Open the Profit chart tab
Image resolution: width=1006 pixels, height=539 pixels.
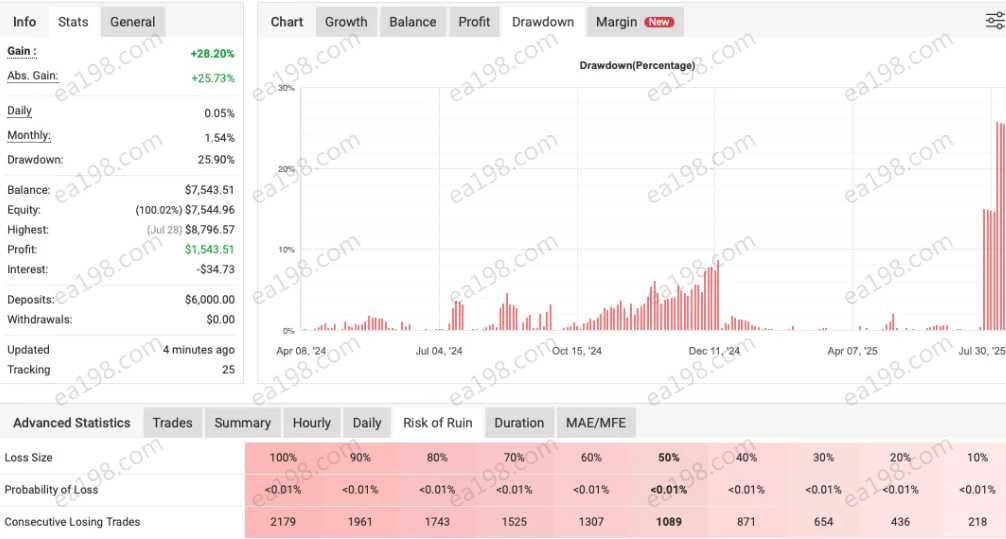pos(474,22)
